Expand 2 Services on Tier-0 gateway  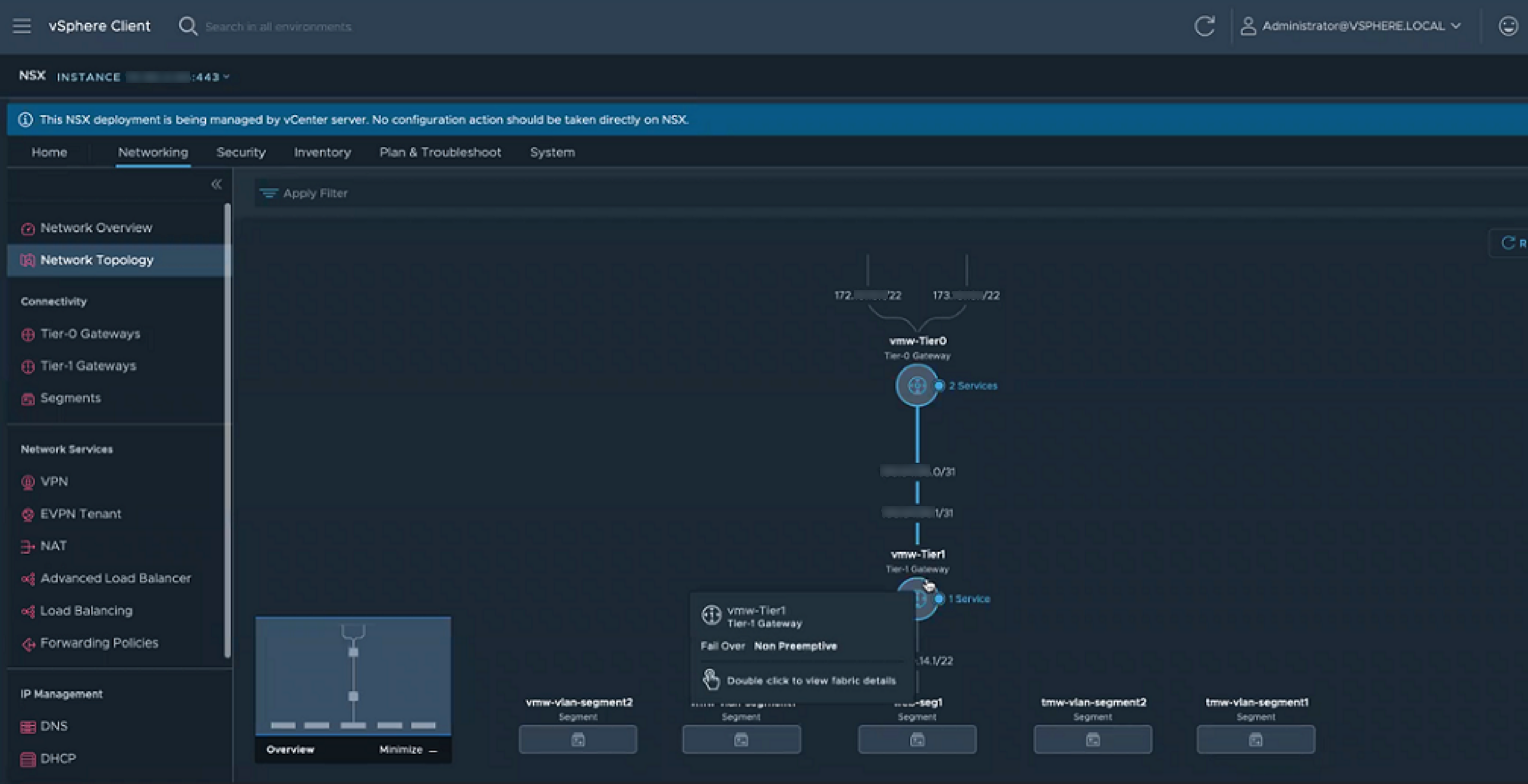click(973, 386)
